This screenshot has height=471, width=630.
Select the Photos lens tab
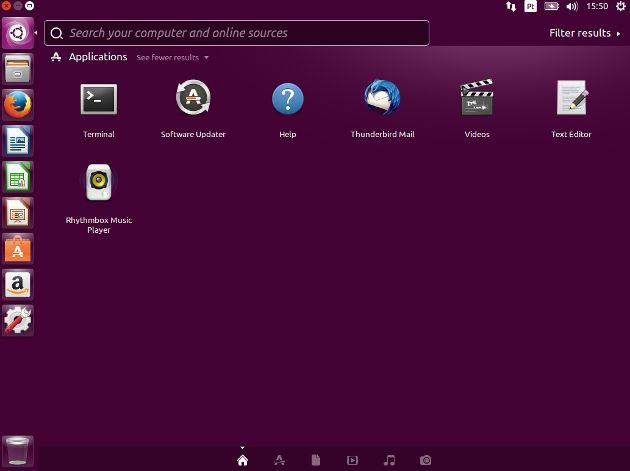(x=426, y=460)
